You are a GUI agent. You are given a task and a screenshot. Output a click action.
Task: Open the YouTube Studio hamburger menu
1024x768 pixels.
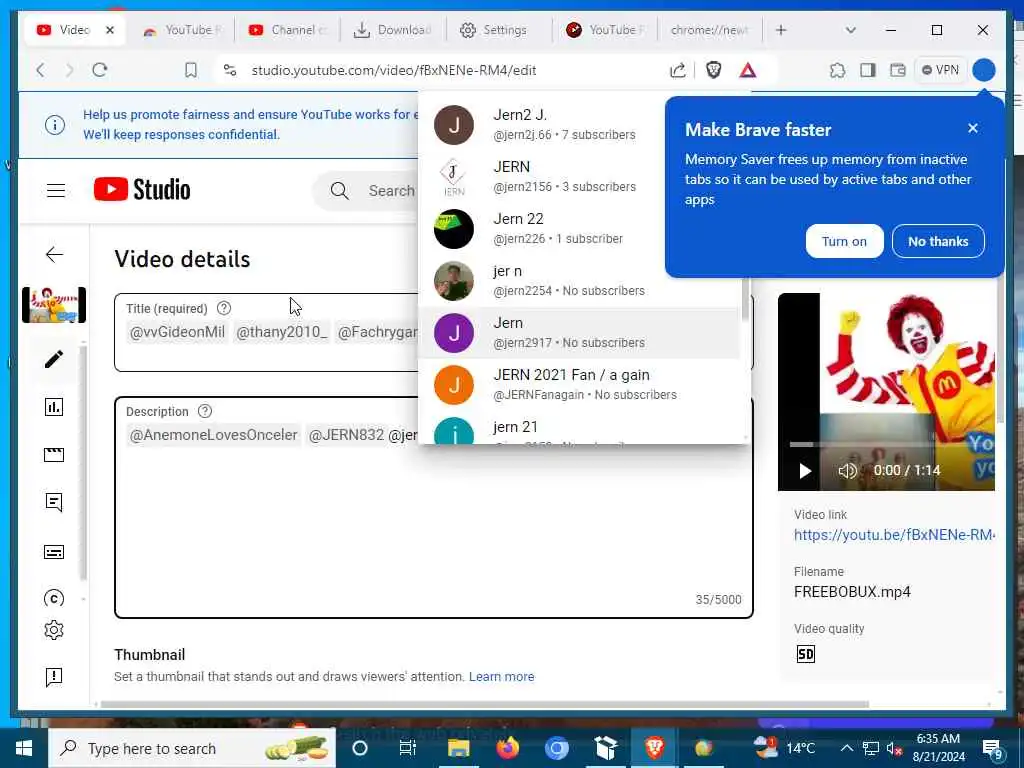click(x=56, y=190)
